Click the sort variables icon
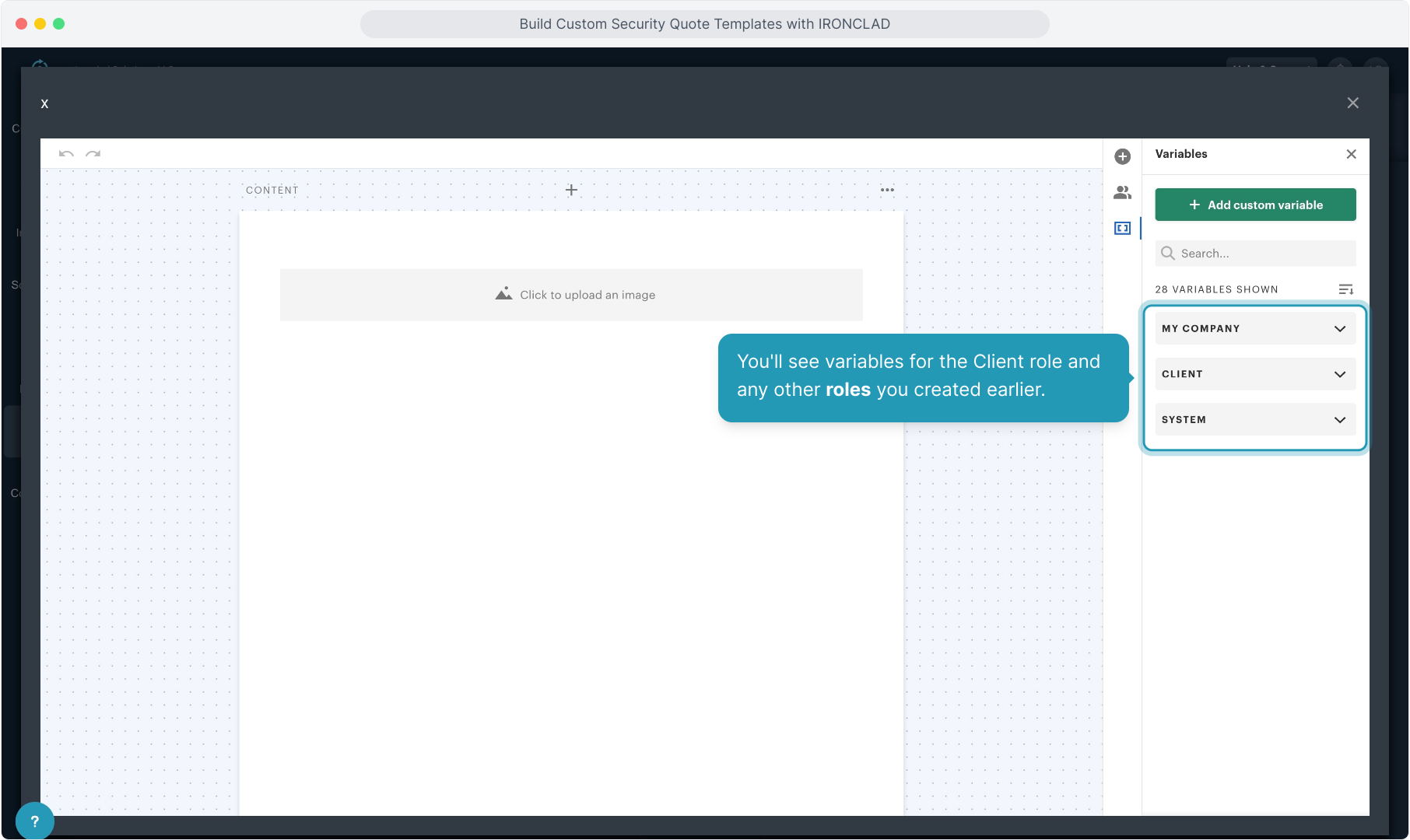 (x=1345, y=289)
